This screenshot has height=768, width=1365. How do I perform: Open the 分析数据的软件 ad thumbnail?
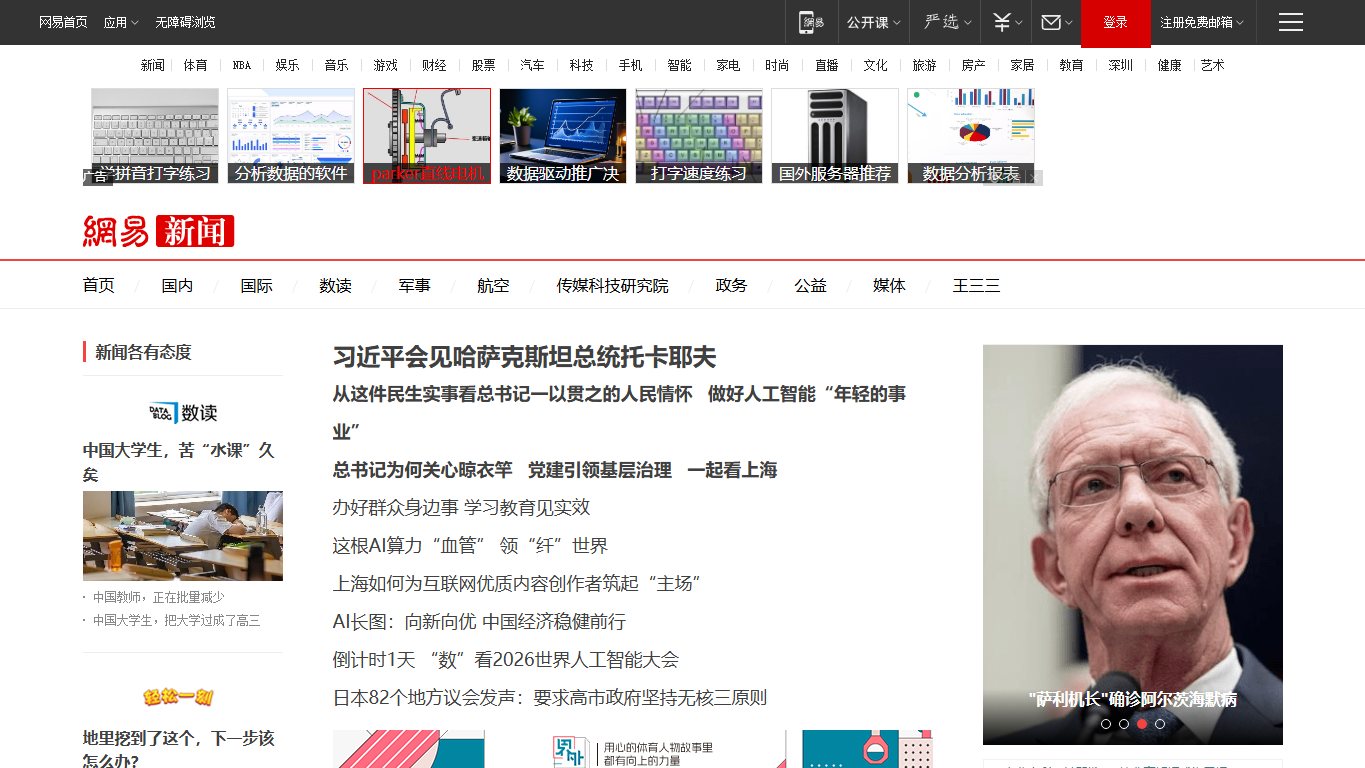(291, 136)
